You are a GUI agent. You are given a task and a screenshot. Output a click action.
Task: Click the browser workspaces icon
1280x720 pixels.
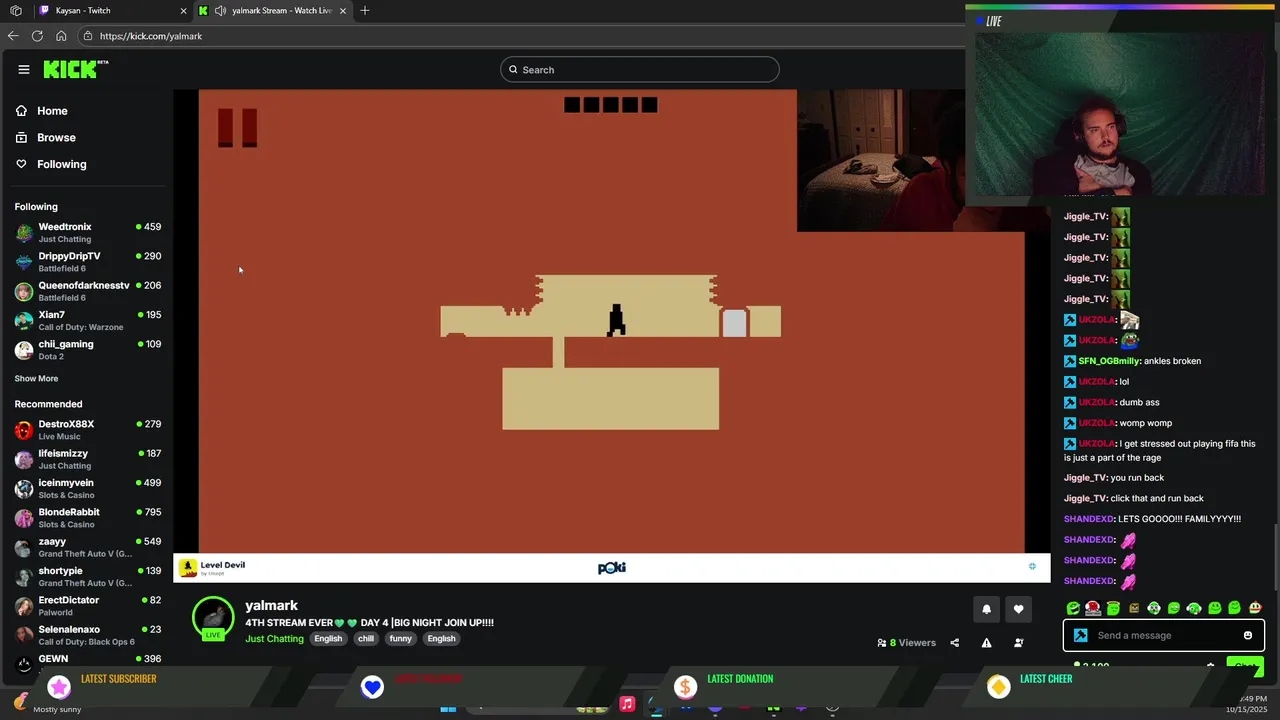(x=16, y=10)
